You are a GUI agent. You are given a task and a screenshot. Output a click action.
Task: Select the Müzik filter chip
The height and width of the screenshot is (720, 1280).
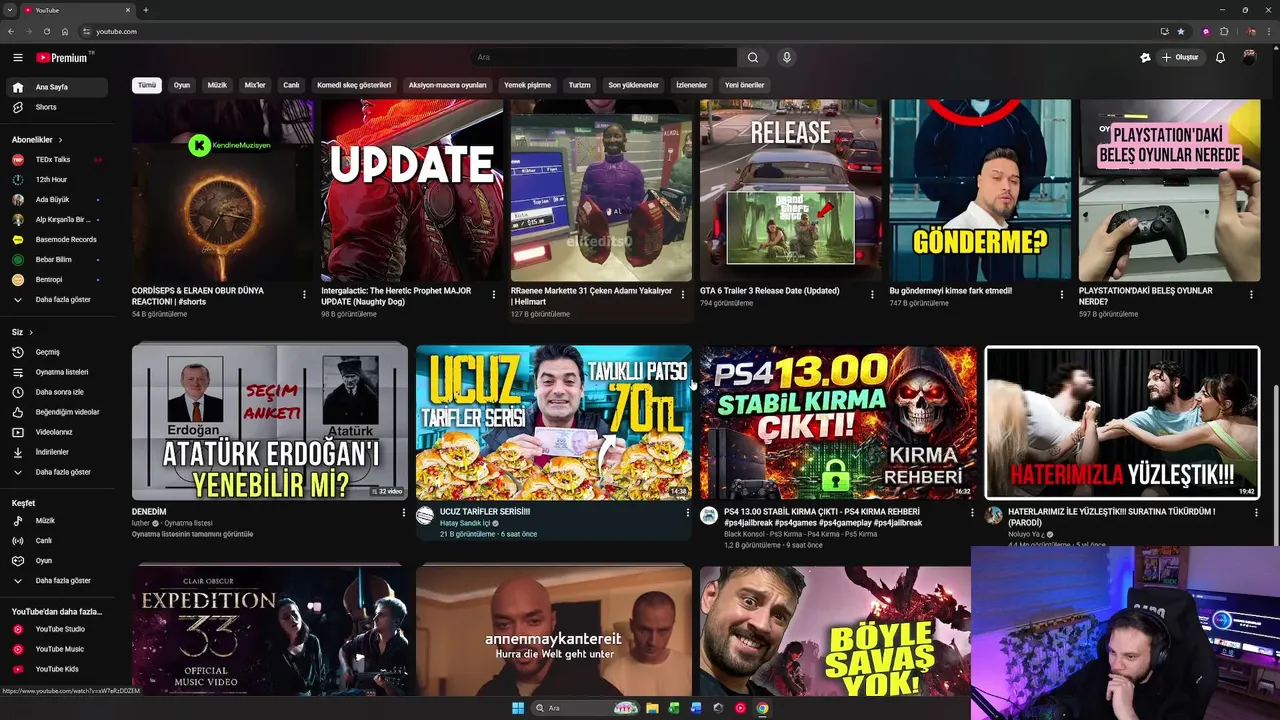[217, 85]
